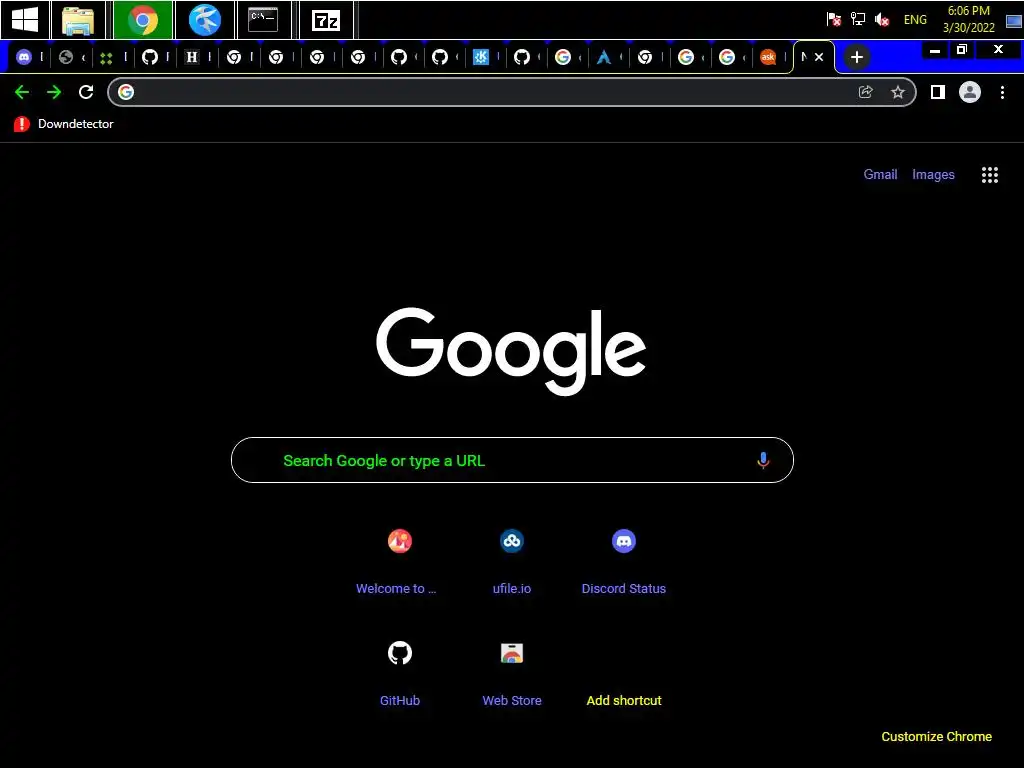1024x768 pixels.
Task: Go forward to next page
Action: click(x=54, y=92)
